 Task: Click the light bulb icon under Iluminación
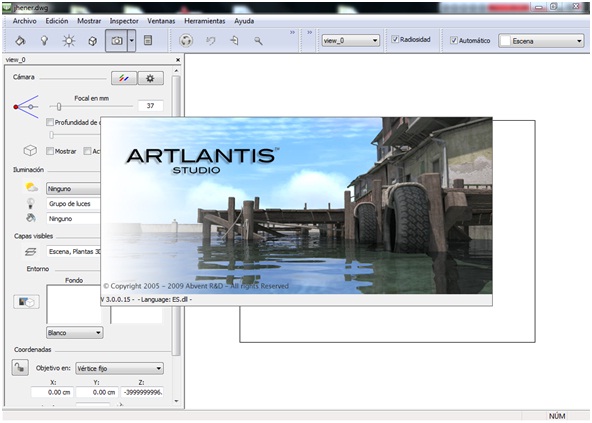(31, 203)
